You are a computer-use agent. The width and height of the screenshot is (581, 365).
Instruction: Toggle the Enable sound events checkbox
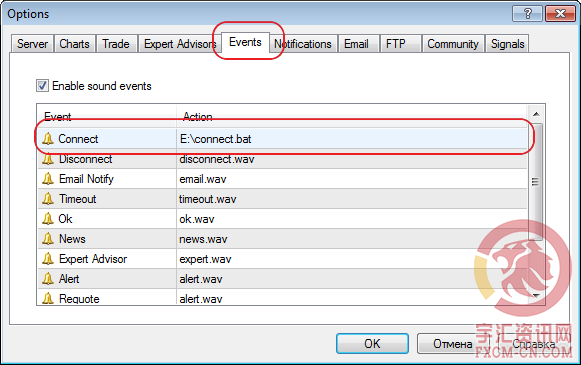[42, 86]
